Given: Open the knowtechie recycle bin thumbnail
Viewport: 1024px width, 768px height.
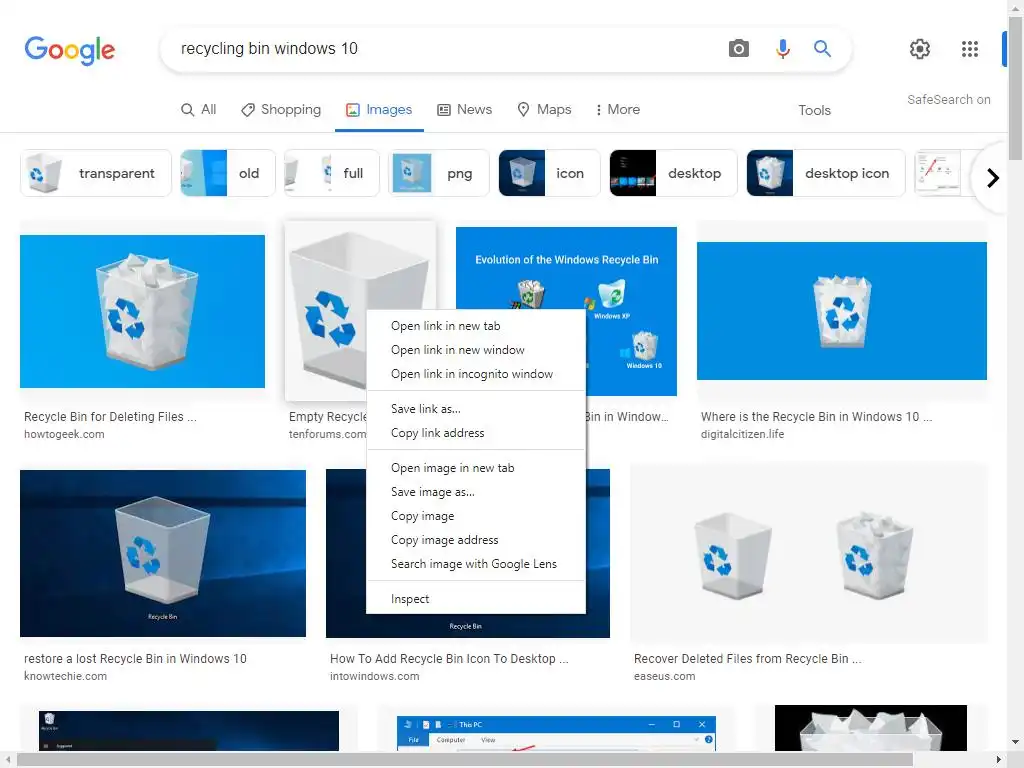Looking at the screenshot, I should (x=163, y=553).
